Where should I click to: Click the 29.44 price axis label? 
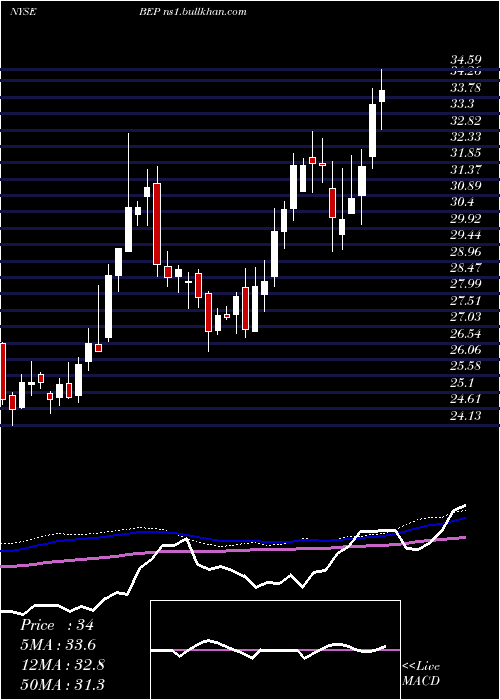pos(466,235)
